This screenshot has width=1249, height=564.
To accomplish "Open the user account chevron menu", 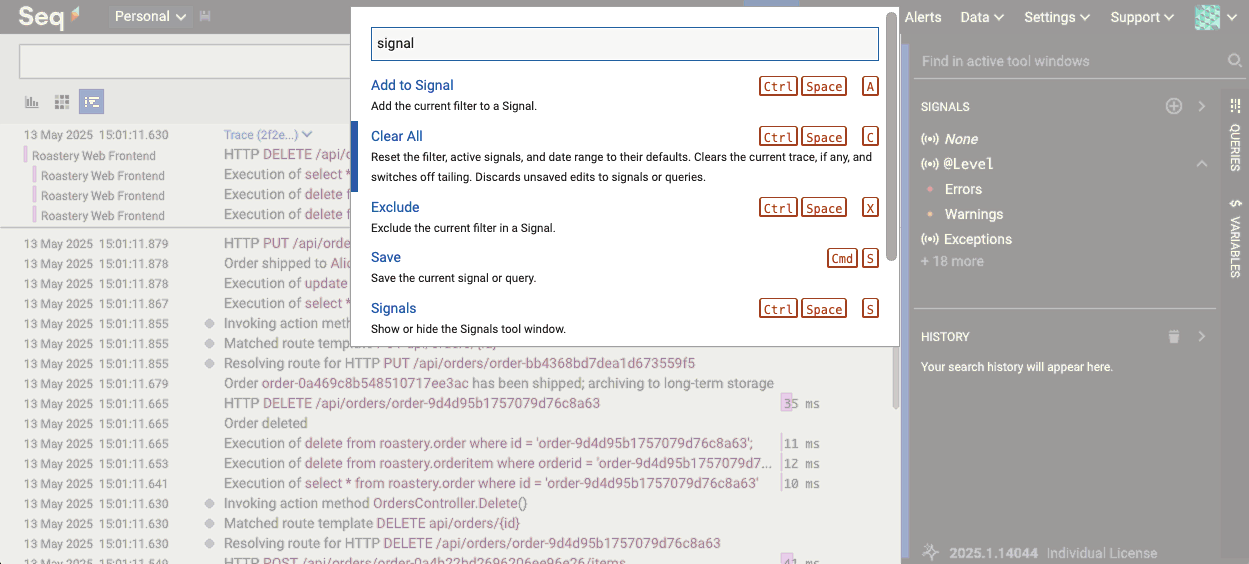I will point(1232,18).
